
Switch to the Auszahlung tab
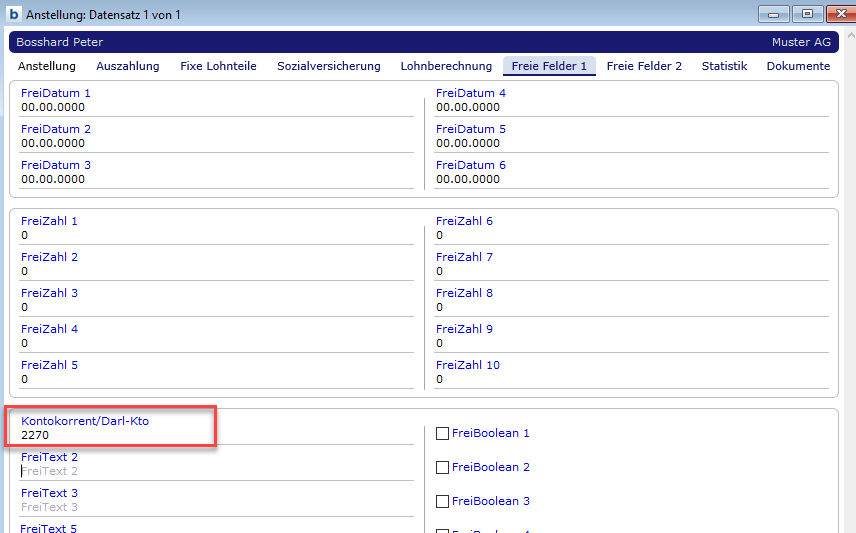tap(128, 66)
